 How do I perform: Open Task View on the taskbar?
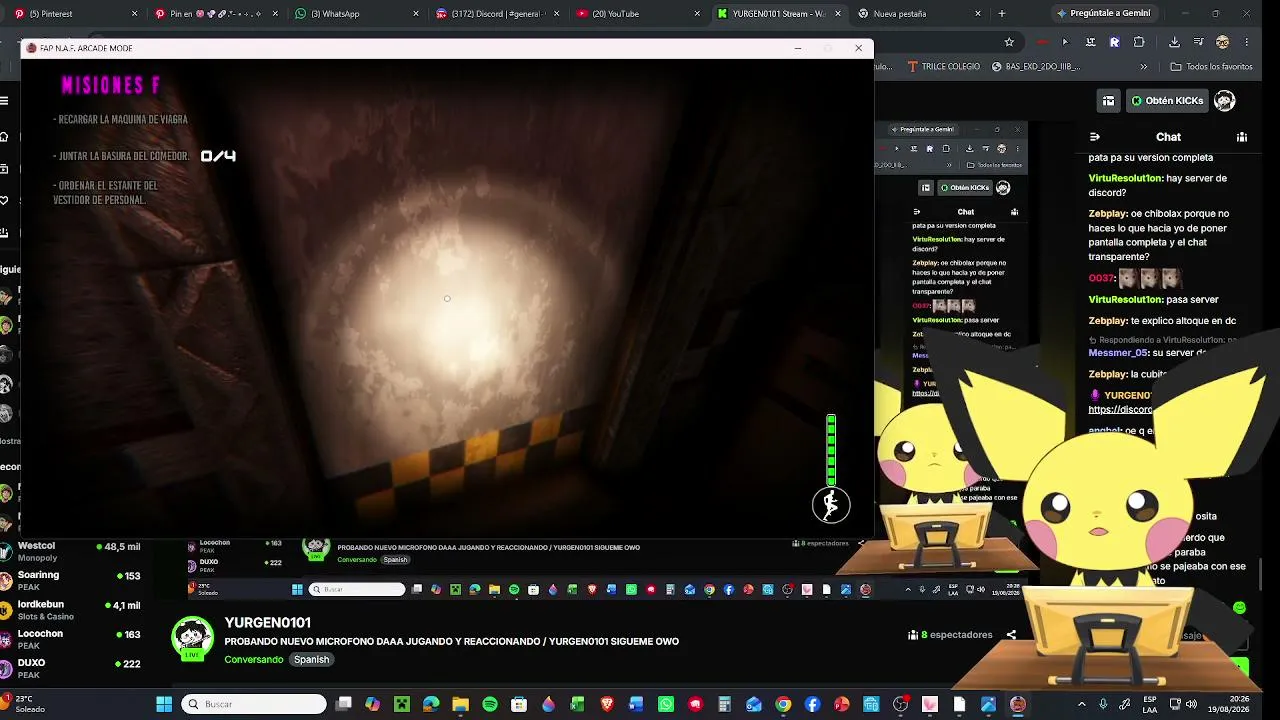point(343,704)
